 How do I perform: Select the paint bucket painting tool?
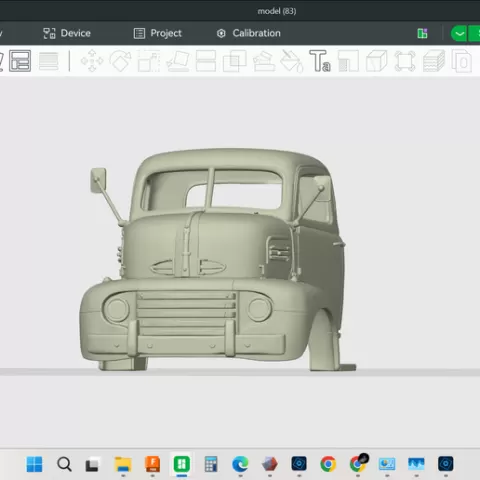pos(292,61)
